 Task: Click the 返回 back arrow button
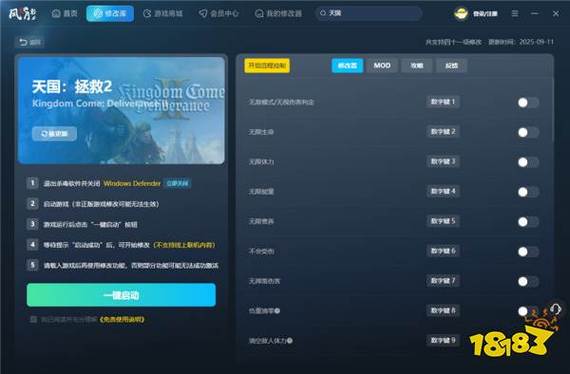(x=30, y=42)
